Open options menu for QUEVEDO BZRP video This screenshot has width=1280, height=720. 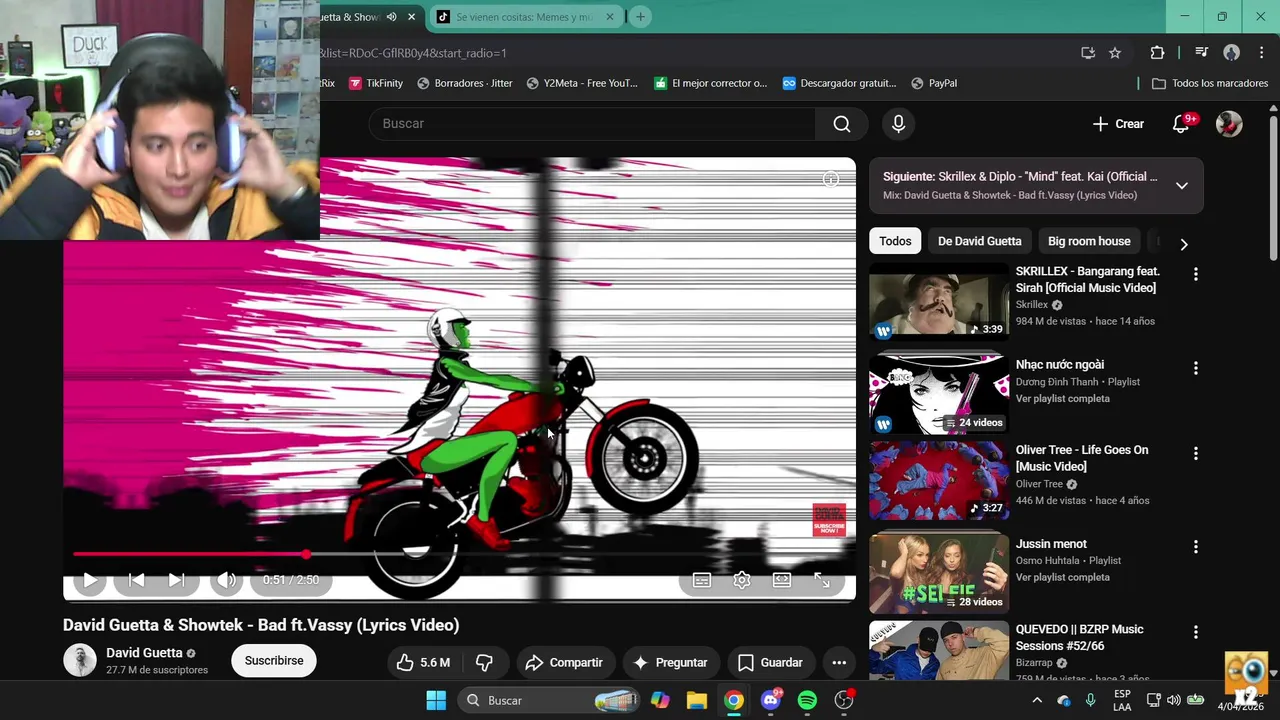[x=1195, y=632]
